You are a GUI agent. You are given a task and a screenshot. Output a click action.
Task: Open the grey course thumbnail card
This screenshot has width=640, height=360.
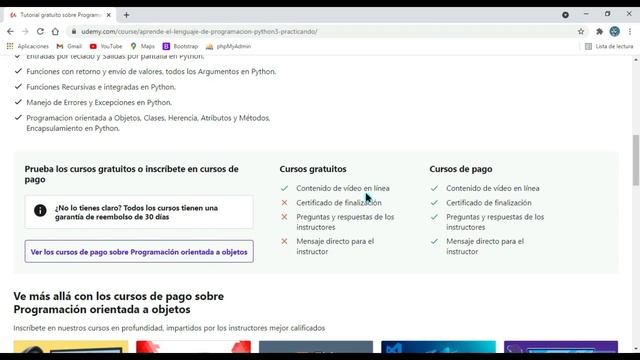(x=316, y=347)
